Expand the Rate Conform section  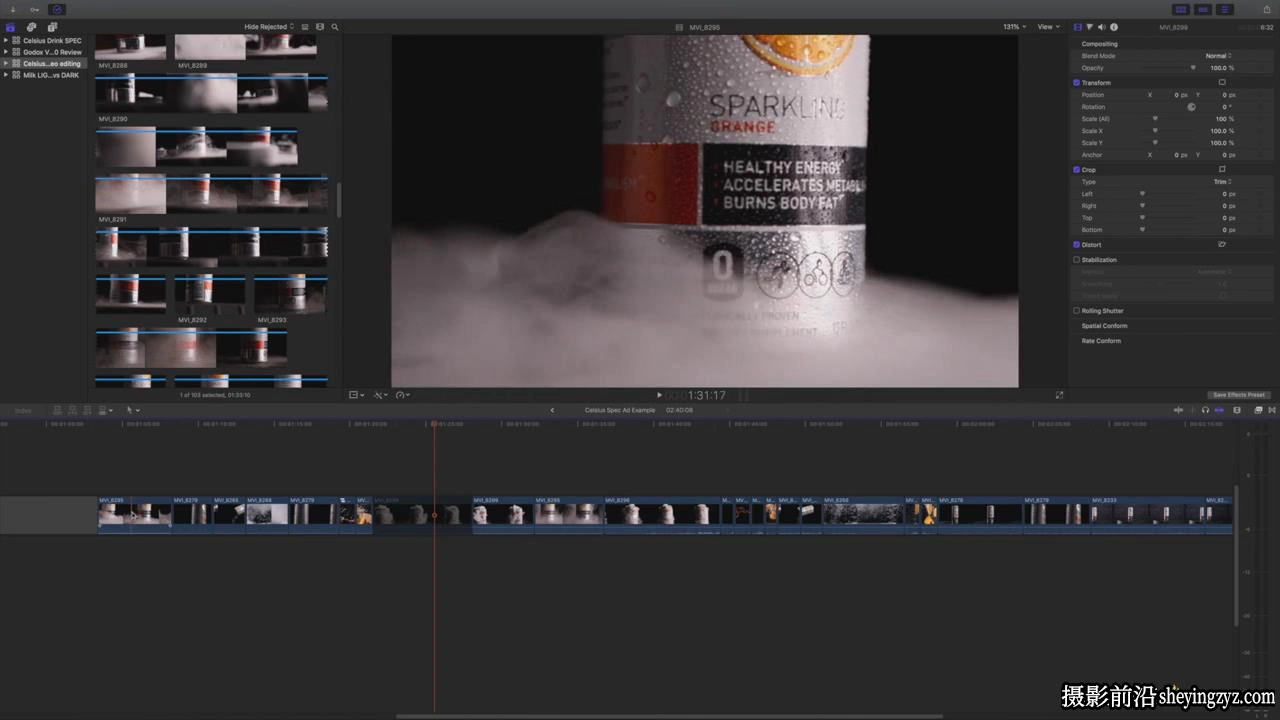coord(1101,341)
